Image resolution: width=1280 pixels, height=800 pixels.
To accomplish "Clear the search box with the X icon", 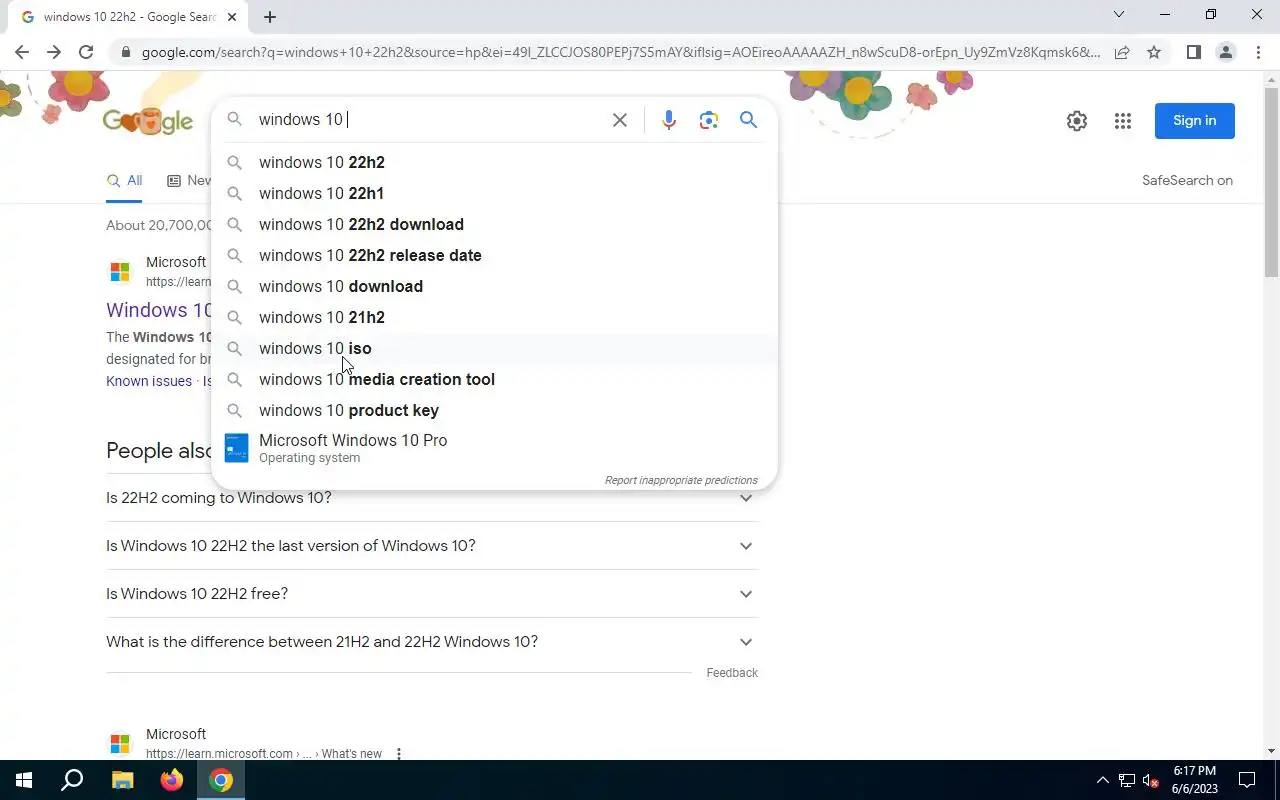I will [x=620, y=120].
